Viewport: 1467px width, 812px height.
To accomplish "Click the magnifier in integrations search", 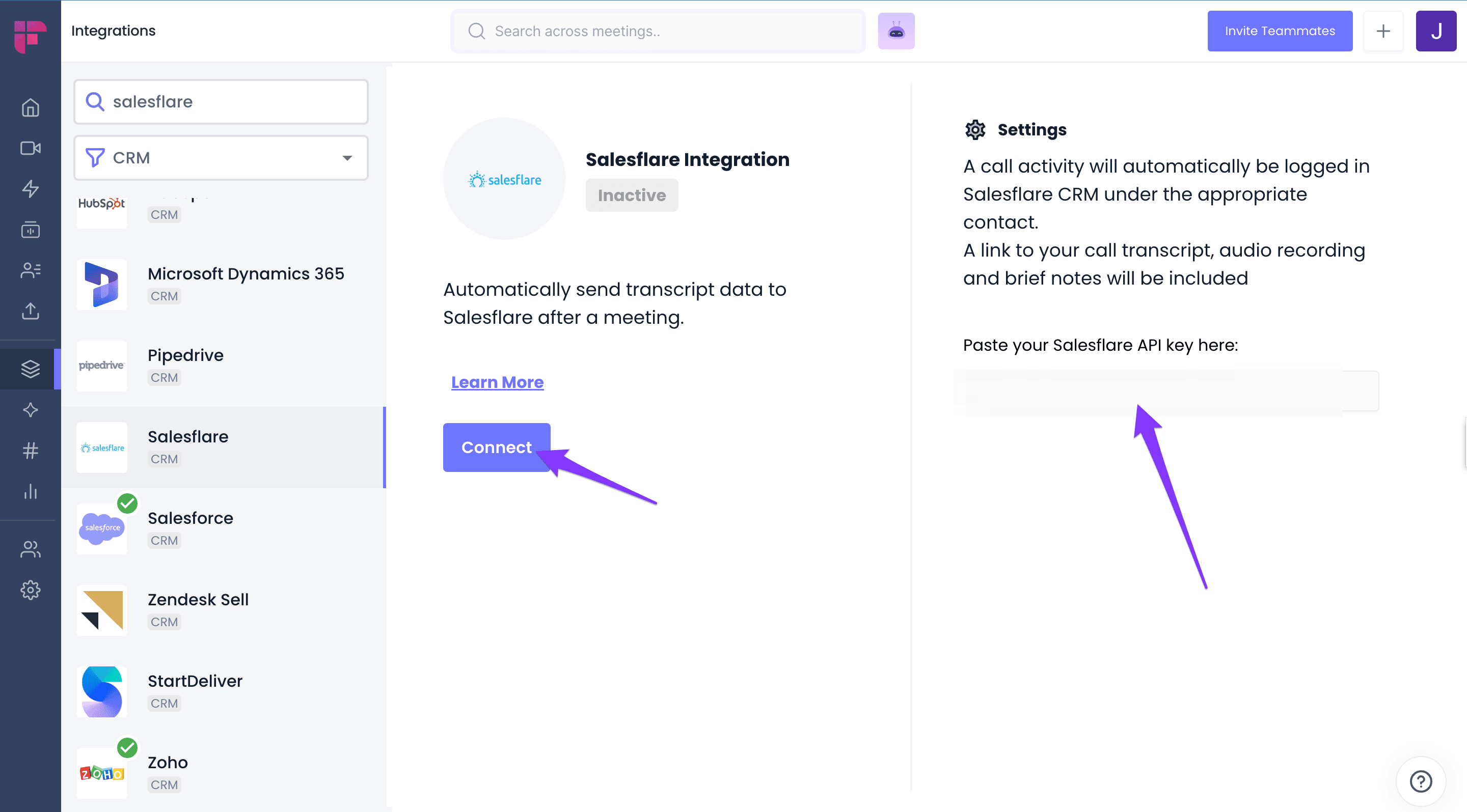I will point(95,101).
